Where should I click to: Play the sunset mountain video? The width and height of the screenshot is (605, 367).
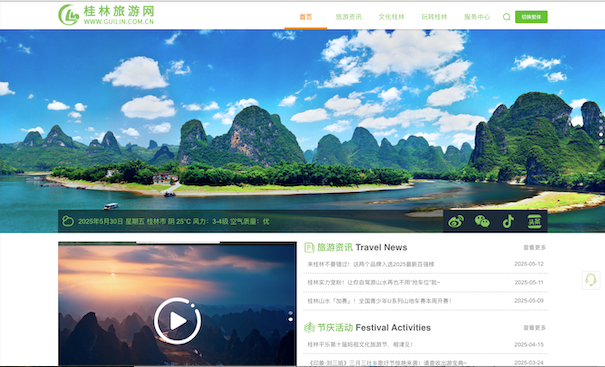click(177, 321)
